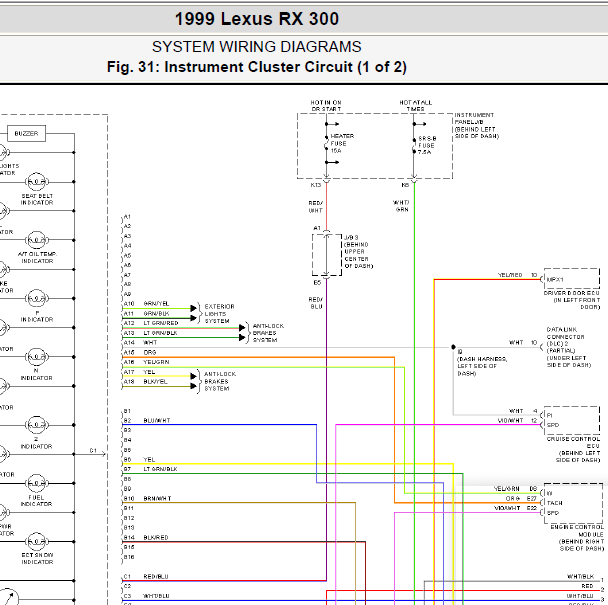Image resolution: width=608 pixels, height=605 pixels.
Task: Click connector pin label K13
Action: tap(316, 185)
